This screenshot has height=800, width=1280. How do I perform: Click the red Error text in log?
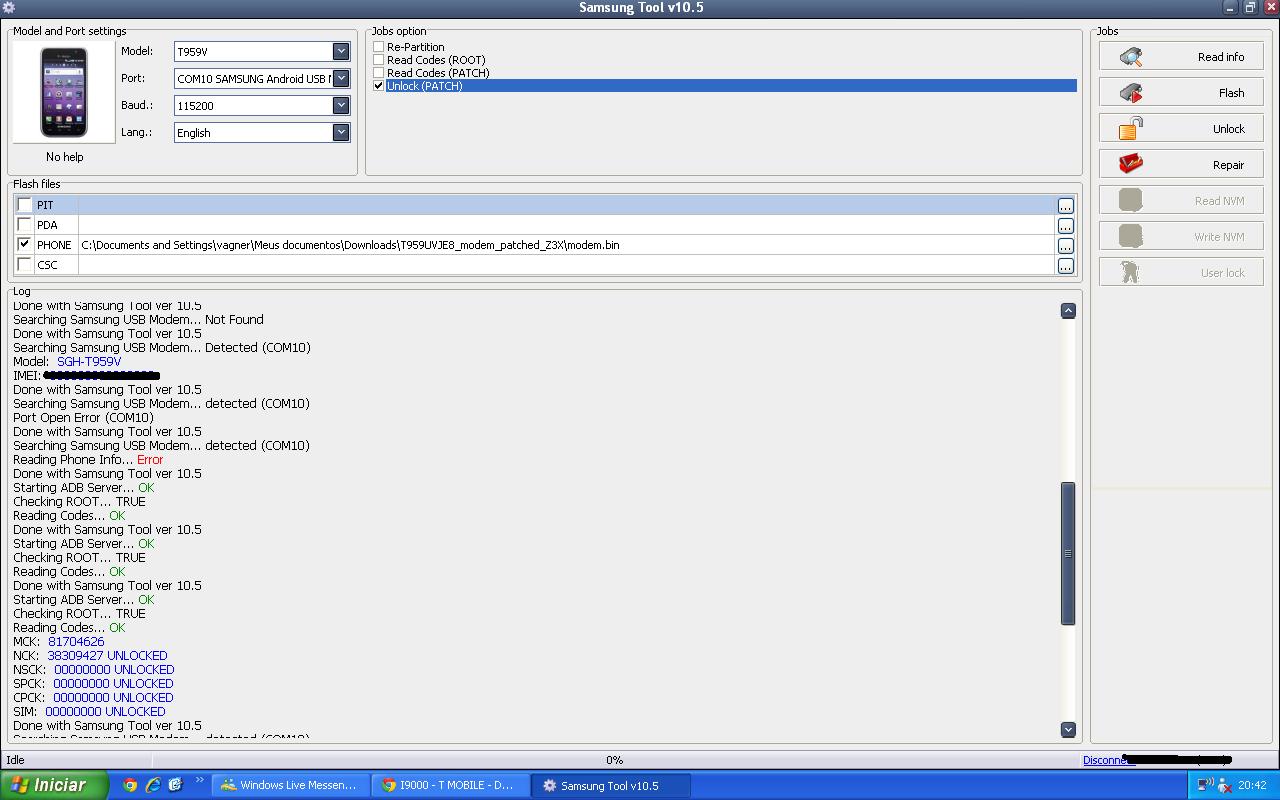150,460
